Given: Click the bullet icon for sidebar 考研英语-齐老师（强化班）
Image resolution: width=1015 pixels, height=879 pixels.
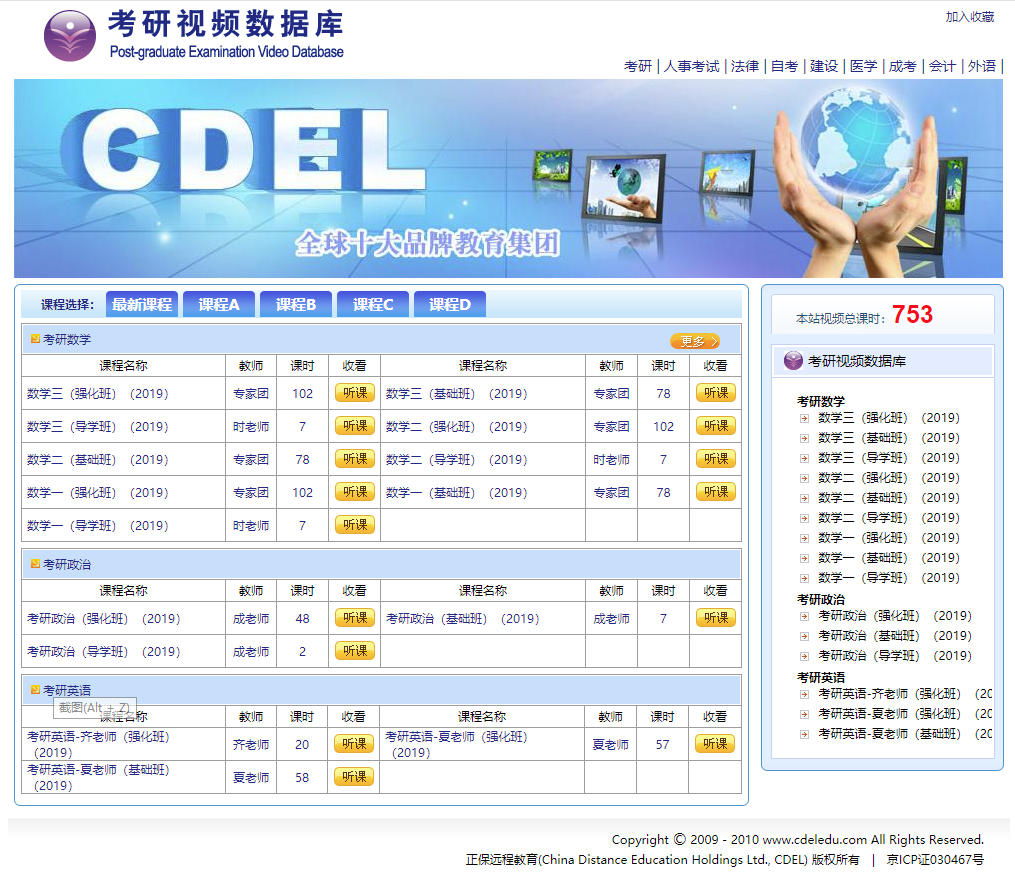Looking at the screenshot, I should (x=804, y=694).
